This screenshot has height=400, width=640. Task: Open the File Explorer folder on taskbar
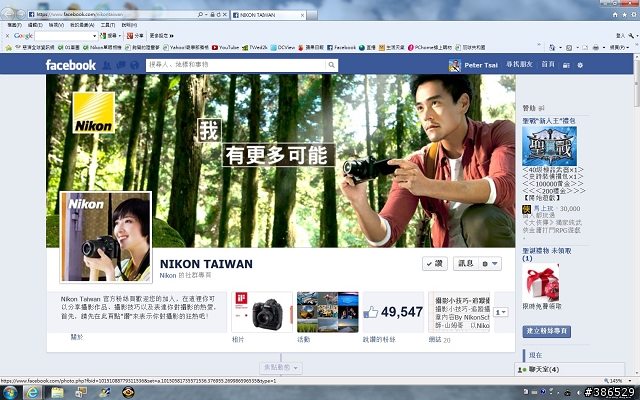pos(57,393)
